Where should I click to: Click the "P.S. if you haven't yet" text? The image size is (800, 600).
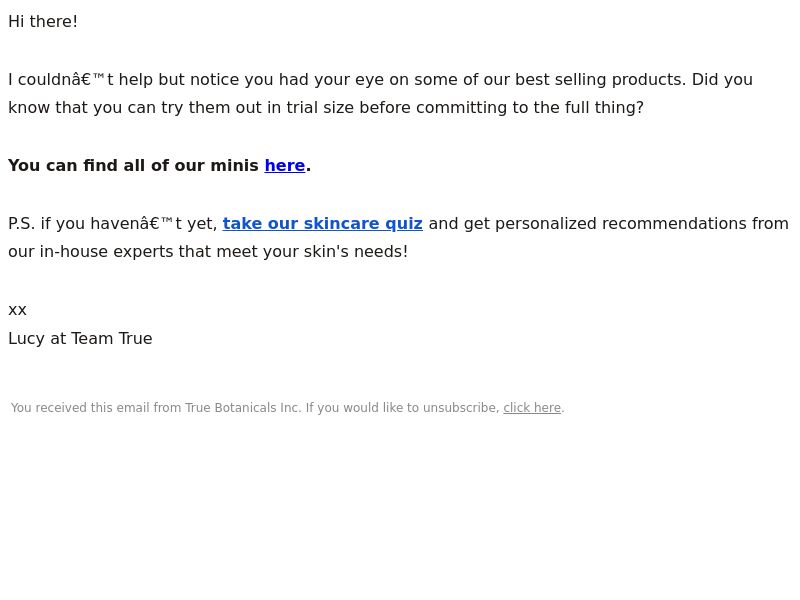coord(113,223)
